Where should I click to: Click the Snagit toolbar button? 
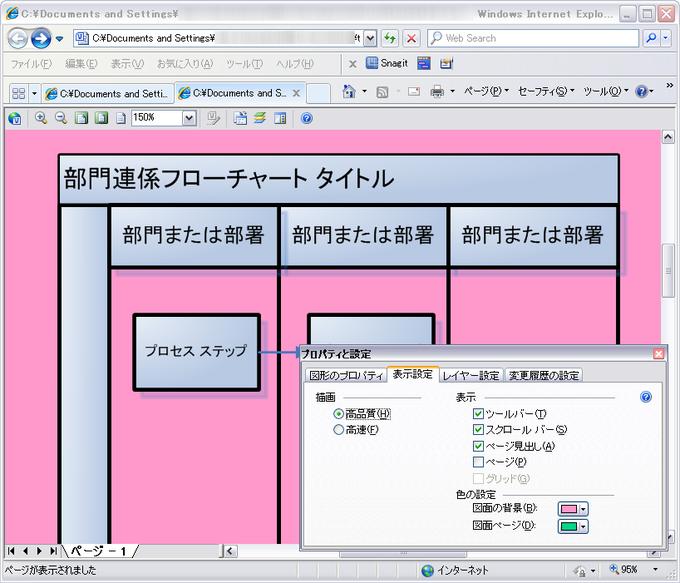pos(387,63)
